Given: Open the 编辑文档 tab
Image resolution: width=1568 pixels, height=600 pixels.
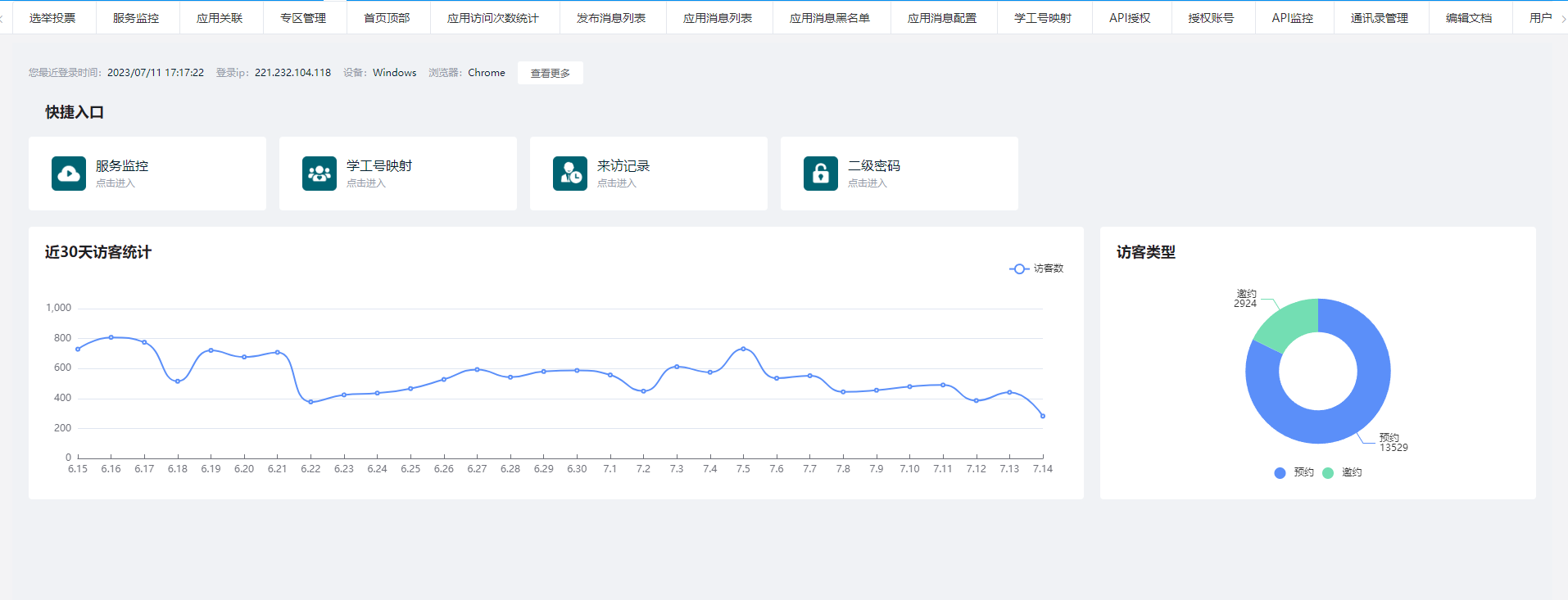Looking at the screenshot, I should [x=1469, y=17].
